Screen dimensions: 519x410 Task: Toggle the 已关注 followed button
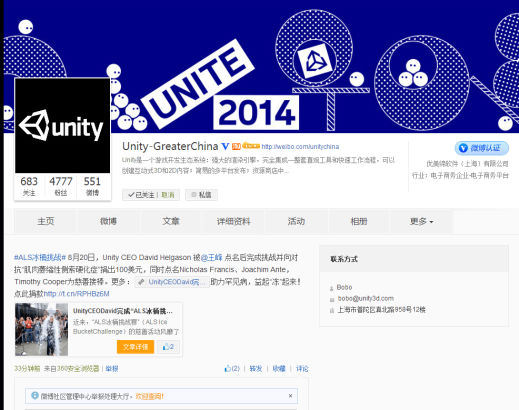pyautogui.click(x=141, y=195)
